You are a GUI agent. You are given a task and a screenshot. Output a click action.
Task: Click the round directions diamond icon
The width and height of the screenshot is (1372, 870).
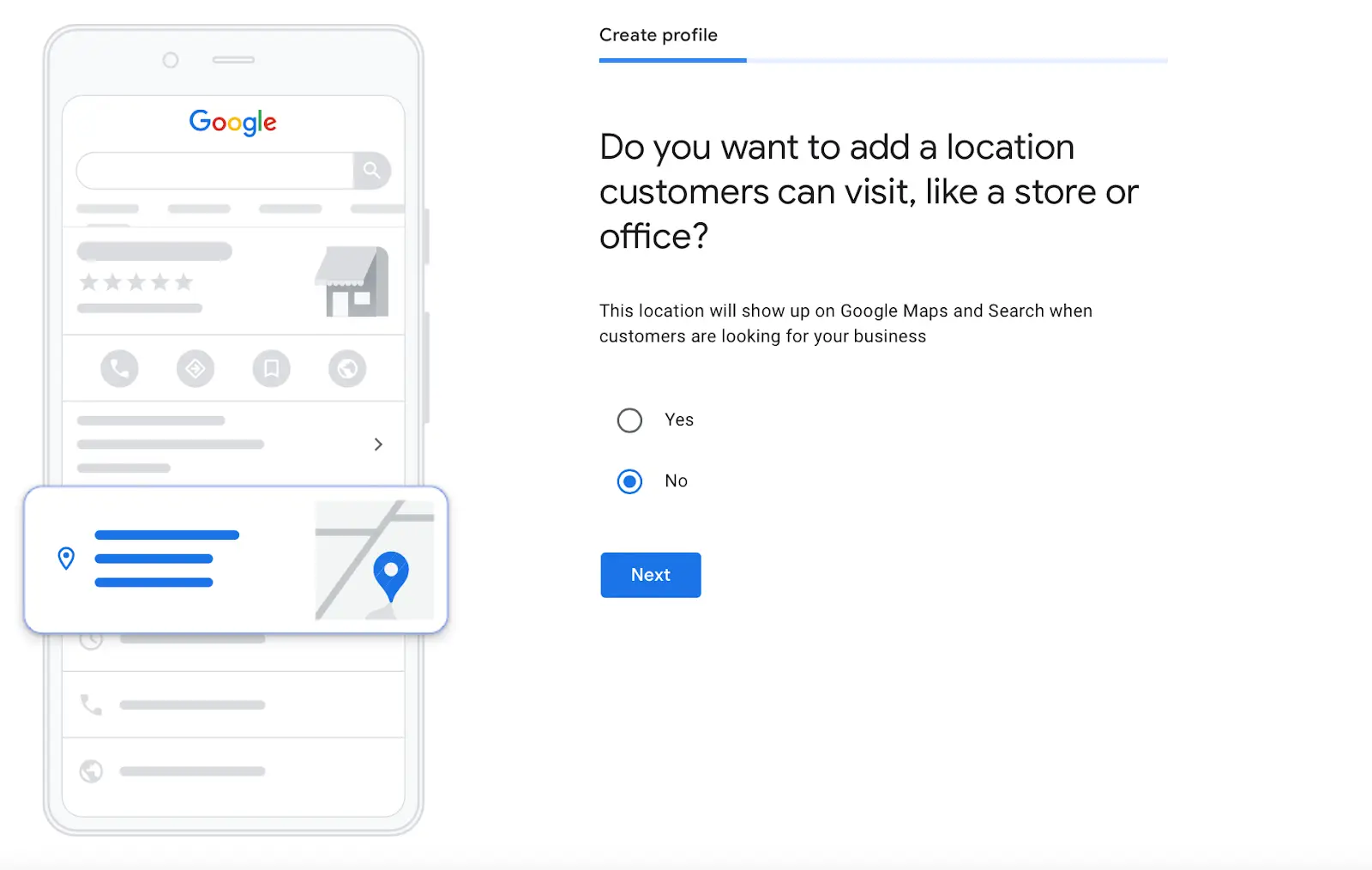click(196, 369)
